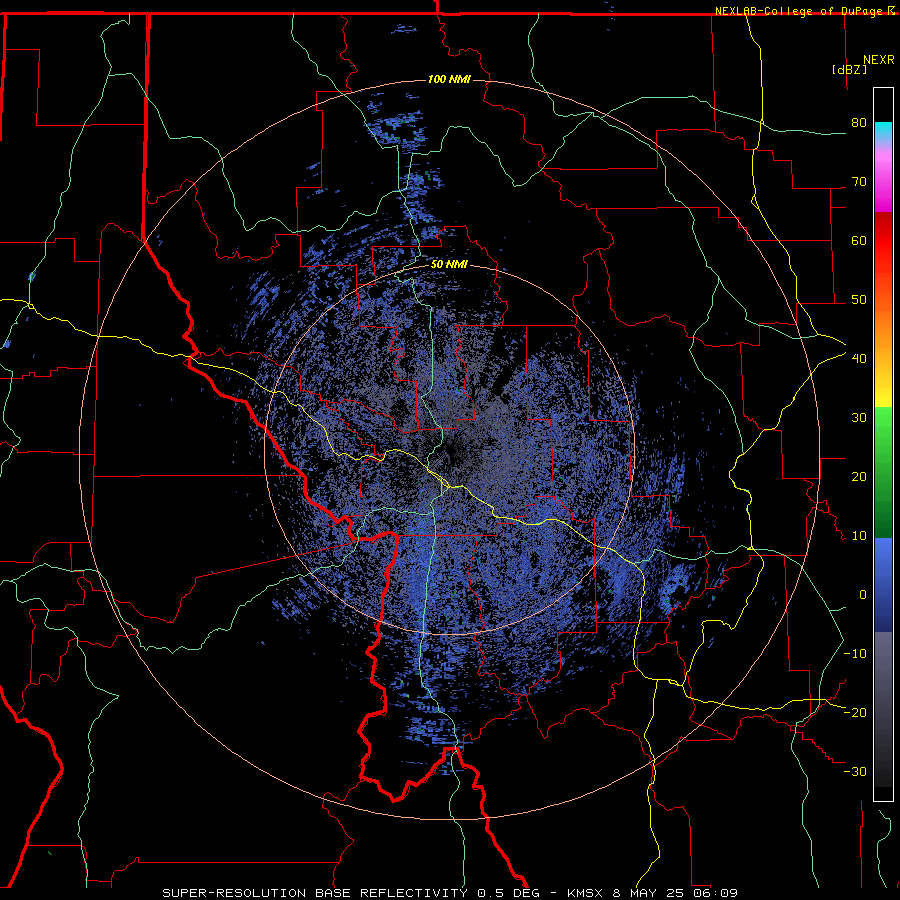Click the 30 value on the dBZ scale
The height and width of the screenshot is (900, 900).
tap(859, 417)
